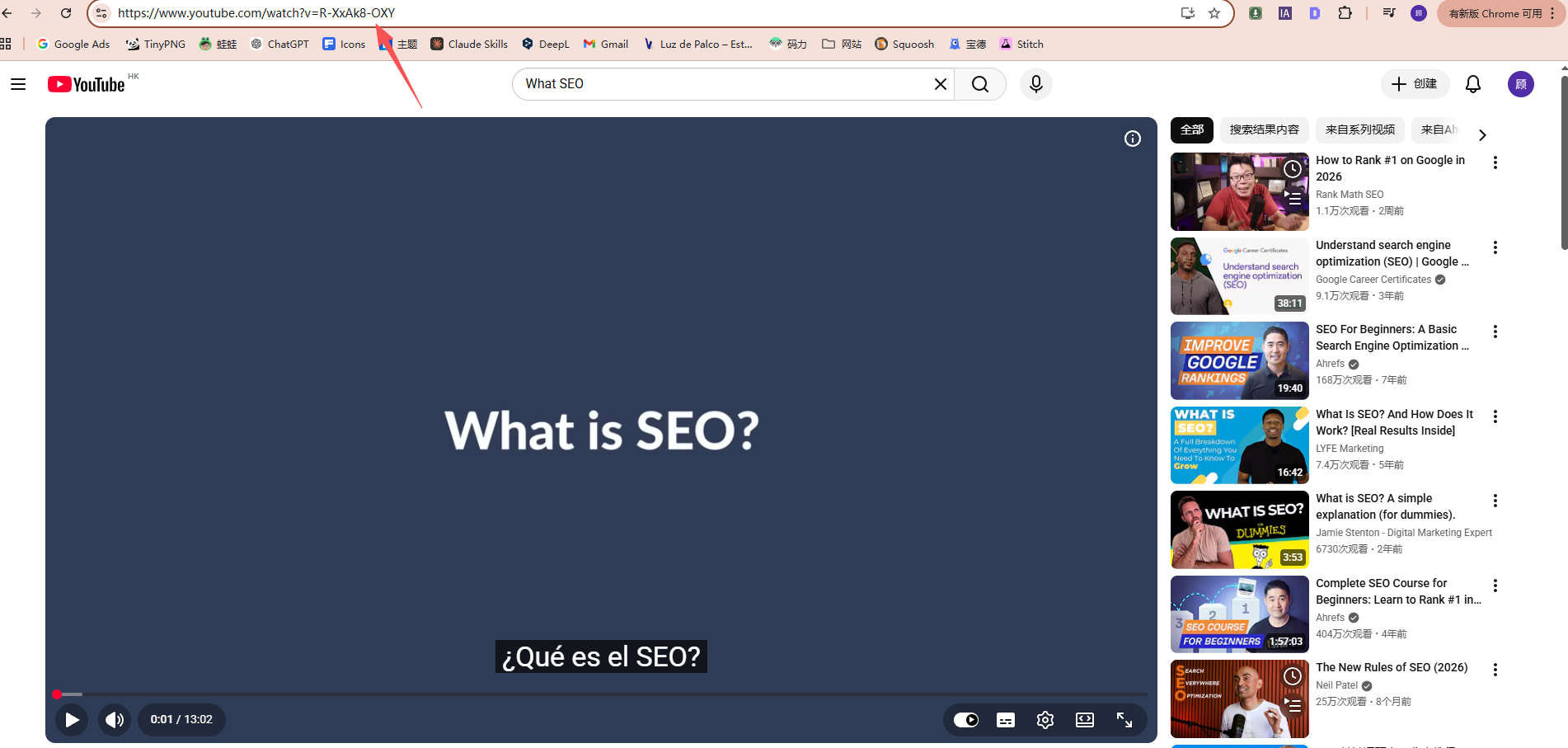Click the video progress bar
The width and height of the screenshot is (1568, 748).
[602, 694]
